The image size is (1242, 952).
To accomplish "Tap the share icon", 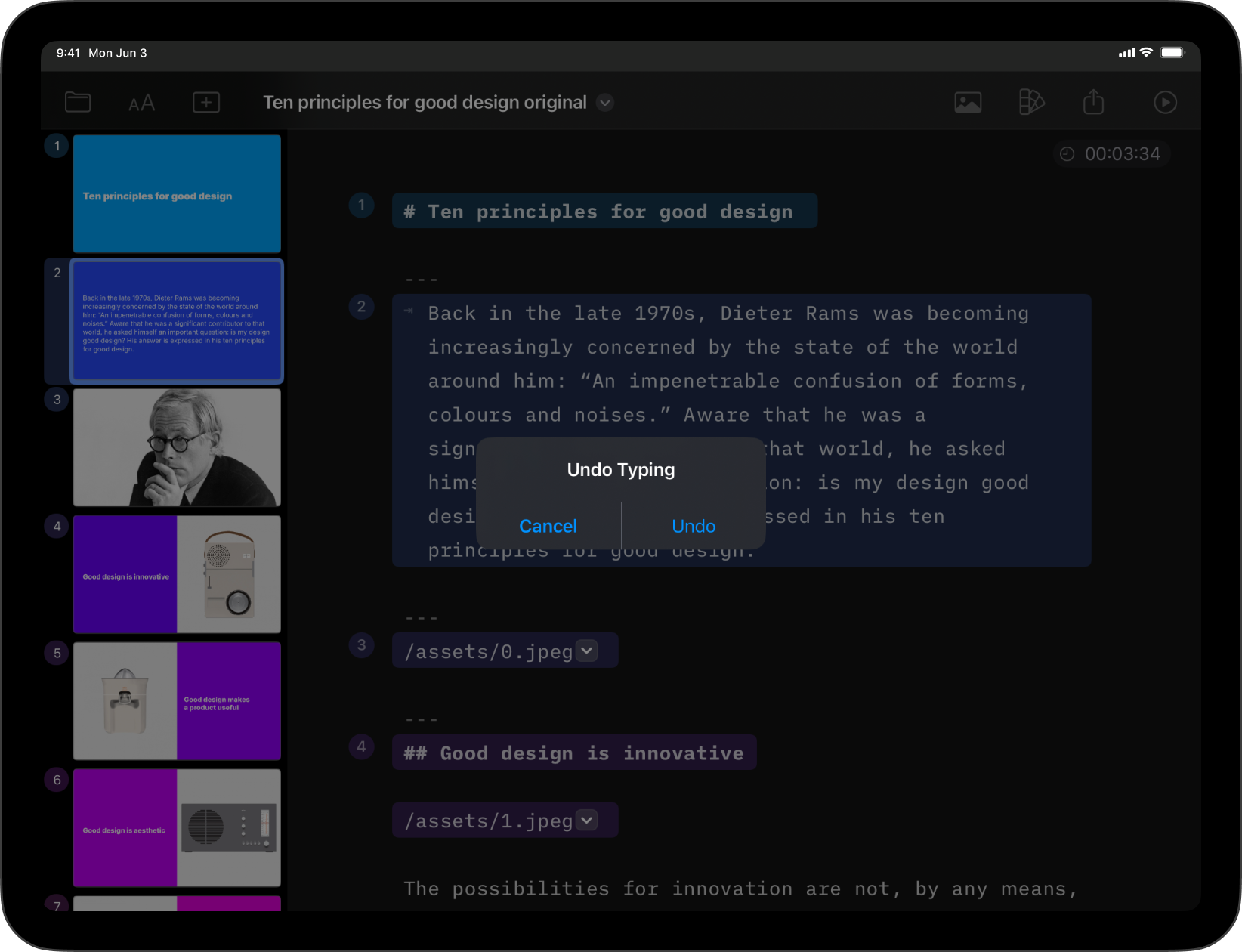I will pos(1093,102).
